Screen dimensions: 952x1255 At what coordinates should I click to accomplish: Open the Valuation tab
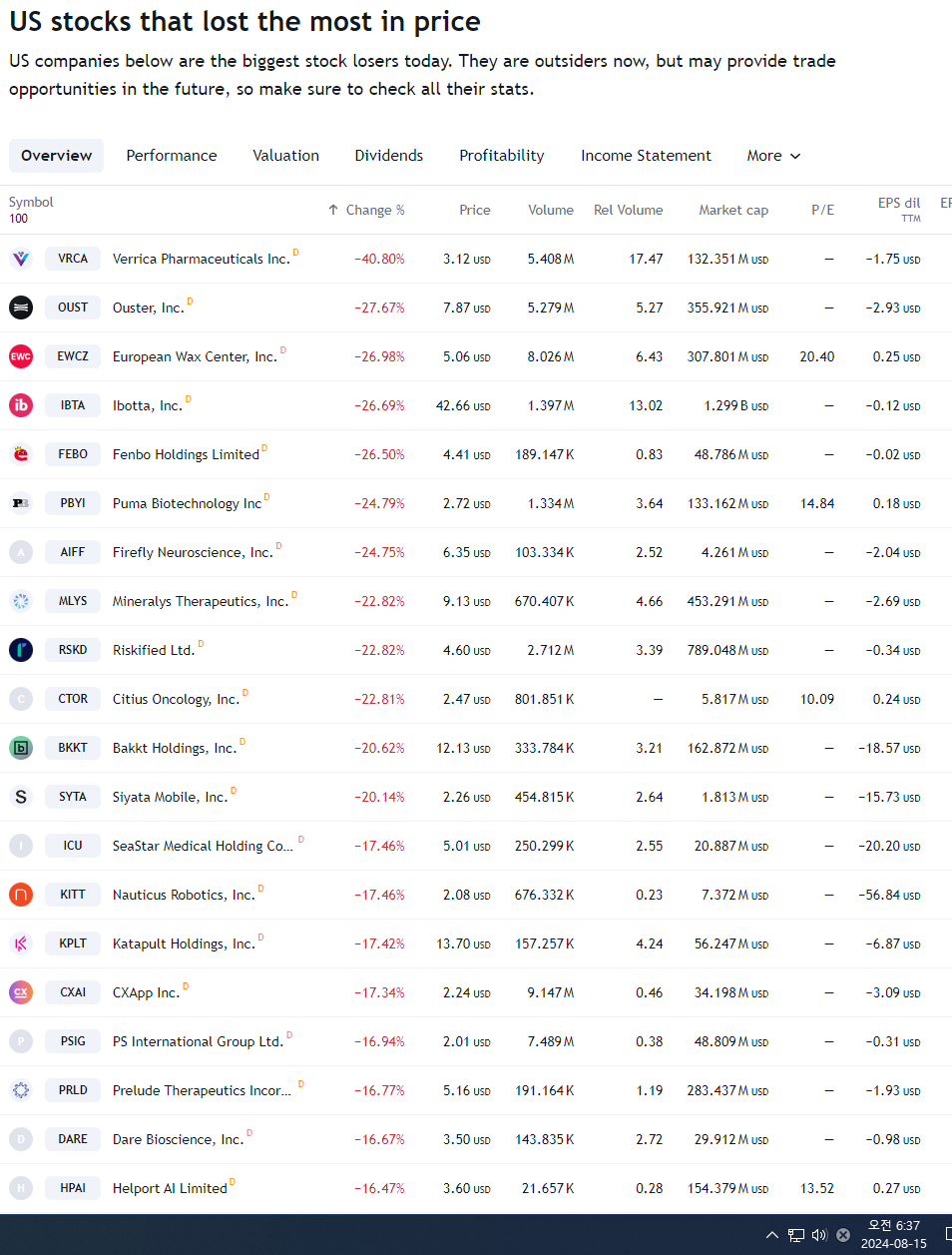(286, 156)
